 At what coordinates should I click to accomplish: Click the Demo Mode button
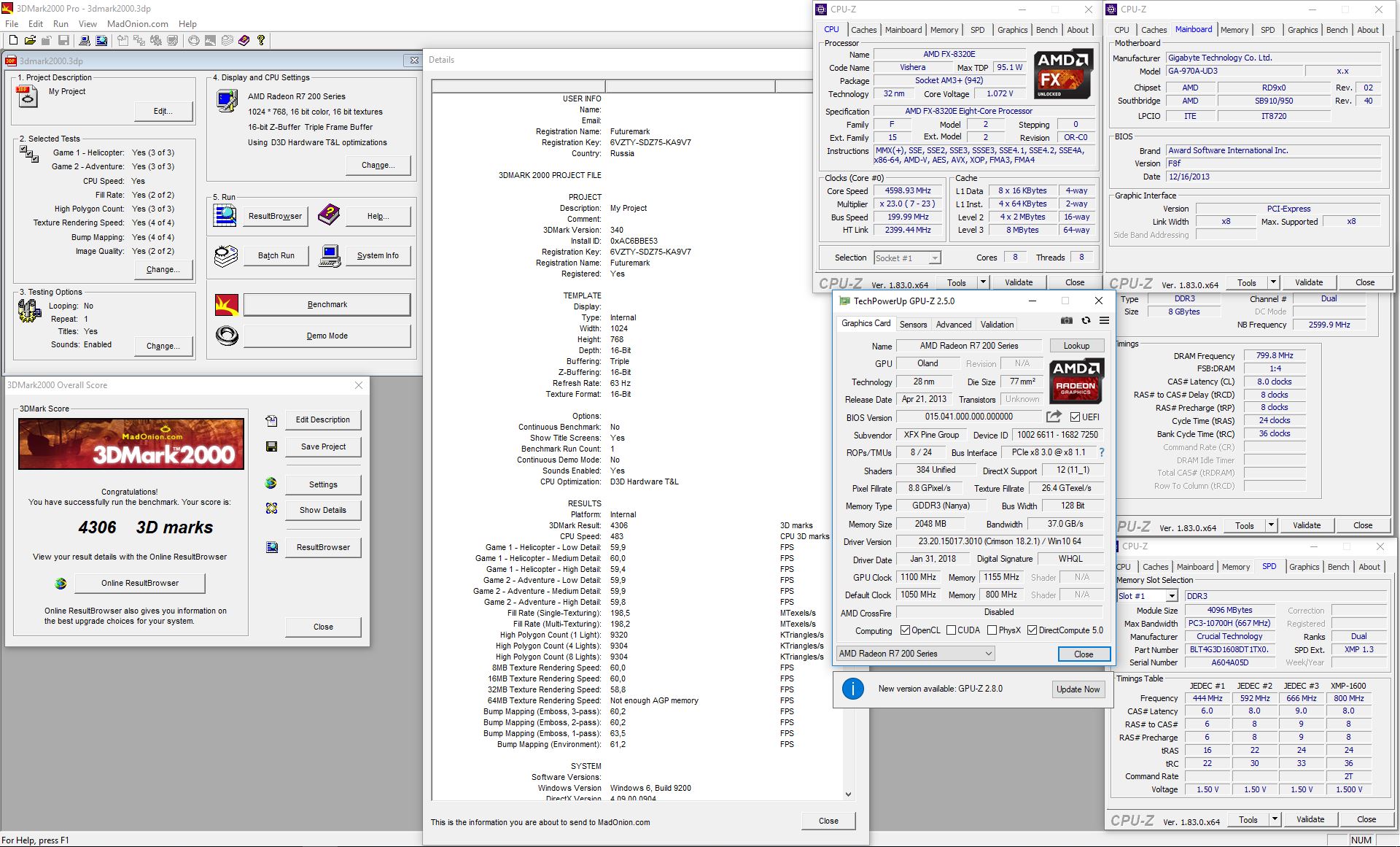pyautogui.click(x=327, y=336)
